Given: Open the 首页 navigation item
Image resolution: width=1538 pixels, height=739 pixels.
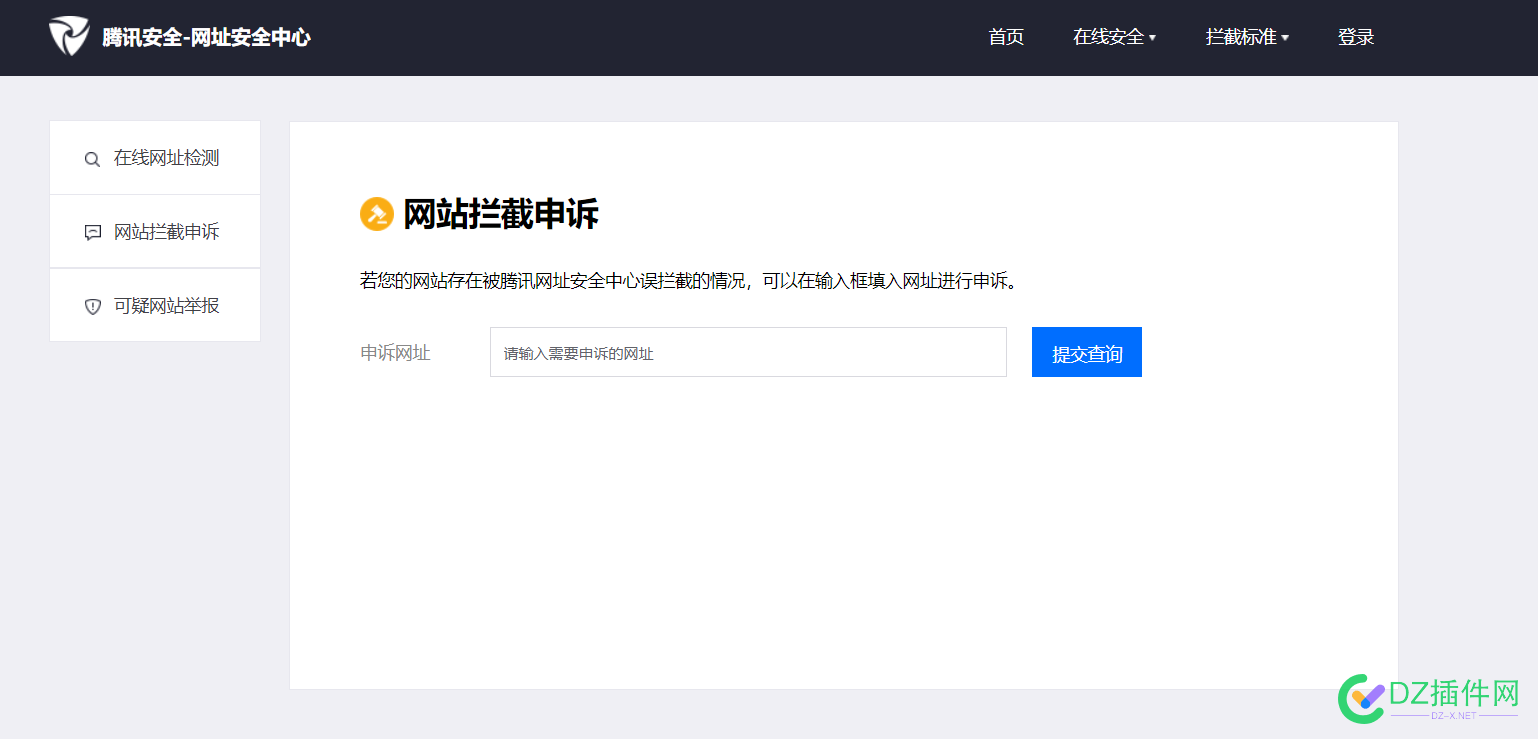Looking at the screenshot, I should (1006, 37).
